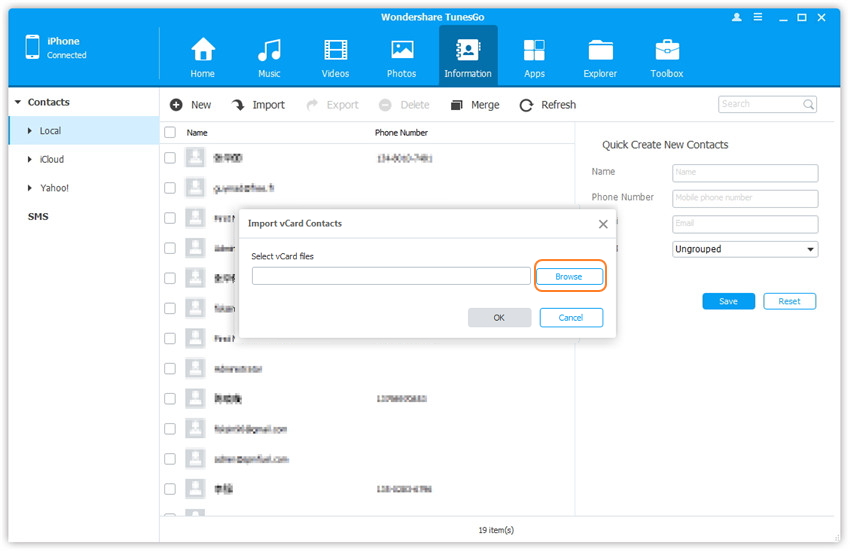Select SMS in the left sidebar
The height and width of the screenshot is (551, 850).
coord(38,217)
